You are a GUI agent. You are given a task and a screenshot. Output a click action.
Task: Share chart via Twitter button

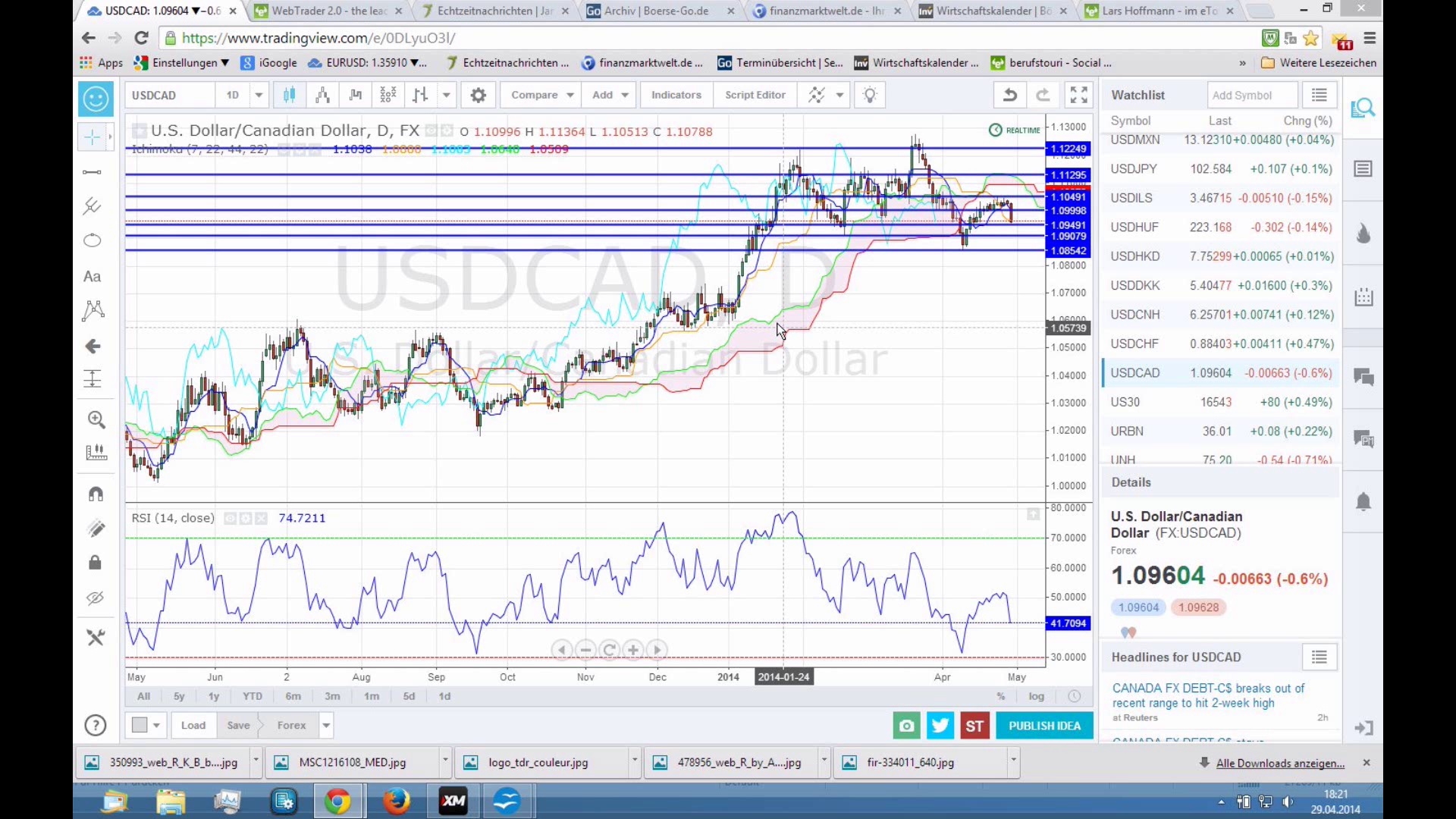pos(940,726)
